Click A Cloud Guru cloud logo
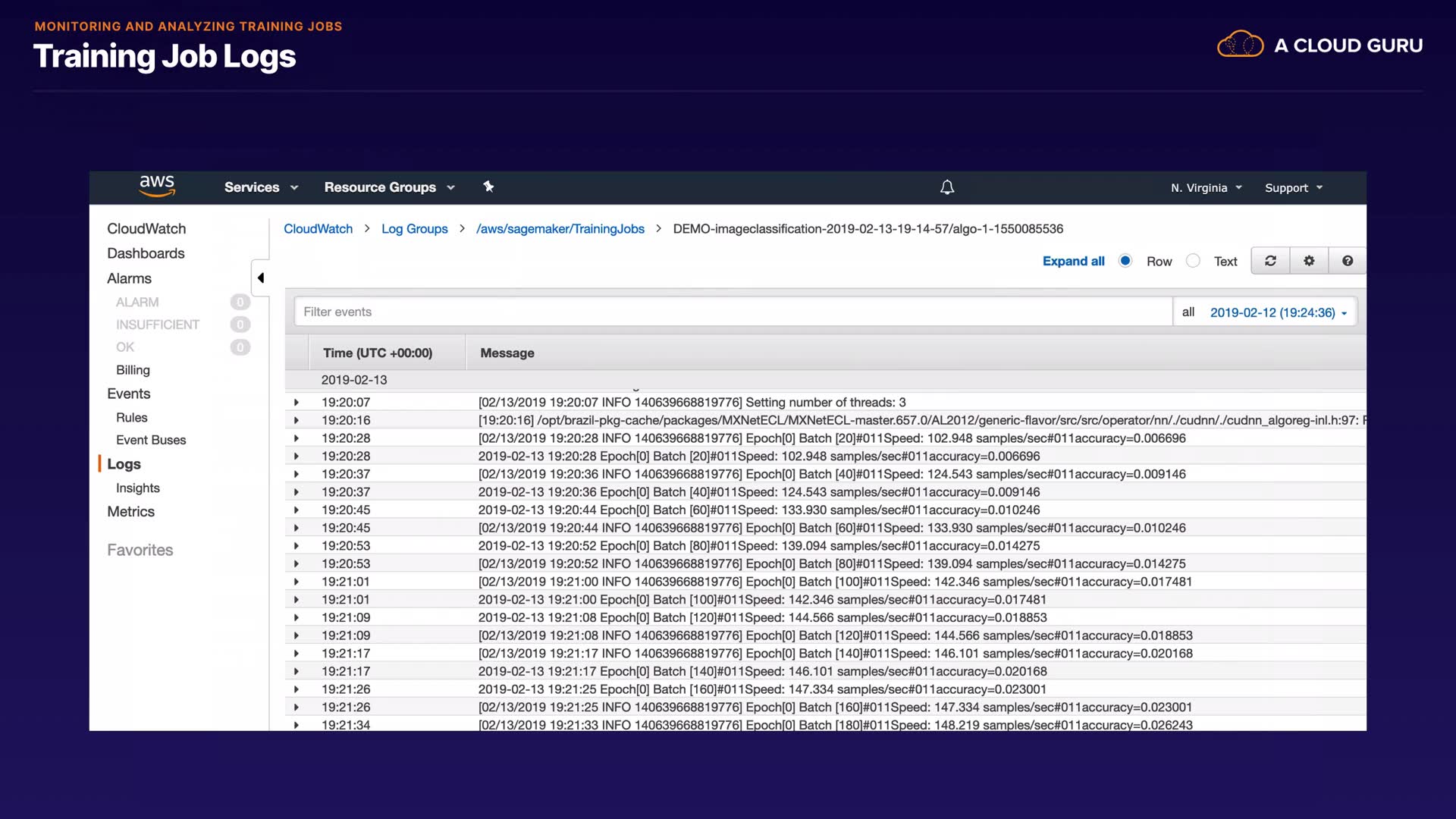Screen dimensions: 1456x819 (1241, 45)
